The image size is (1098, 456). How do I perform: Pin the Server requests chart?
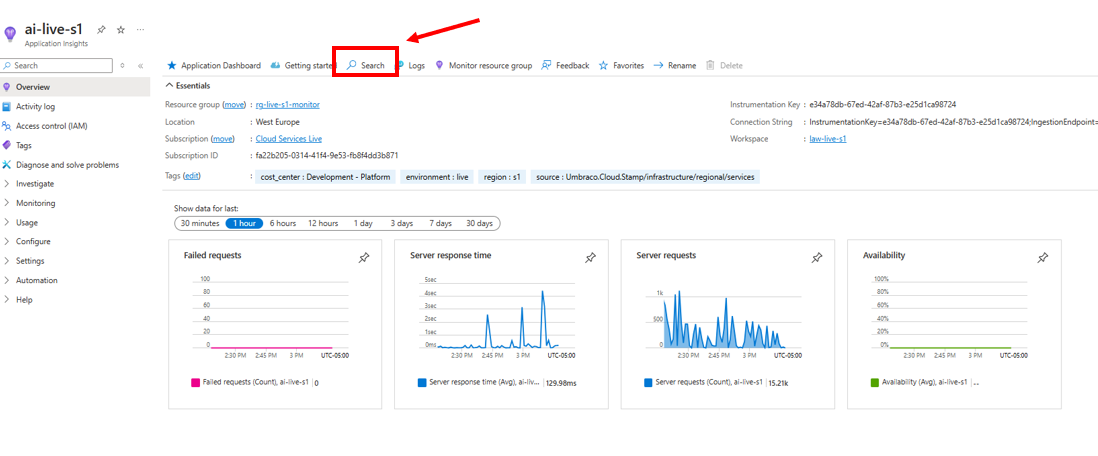[x=816, y=258]
